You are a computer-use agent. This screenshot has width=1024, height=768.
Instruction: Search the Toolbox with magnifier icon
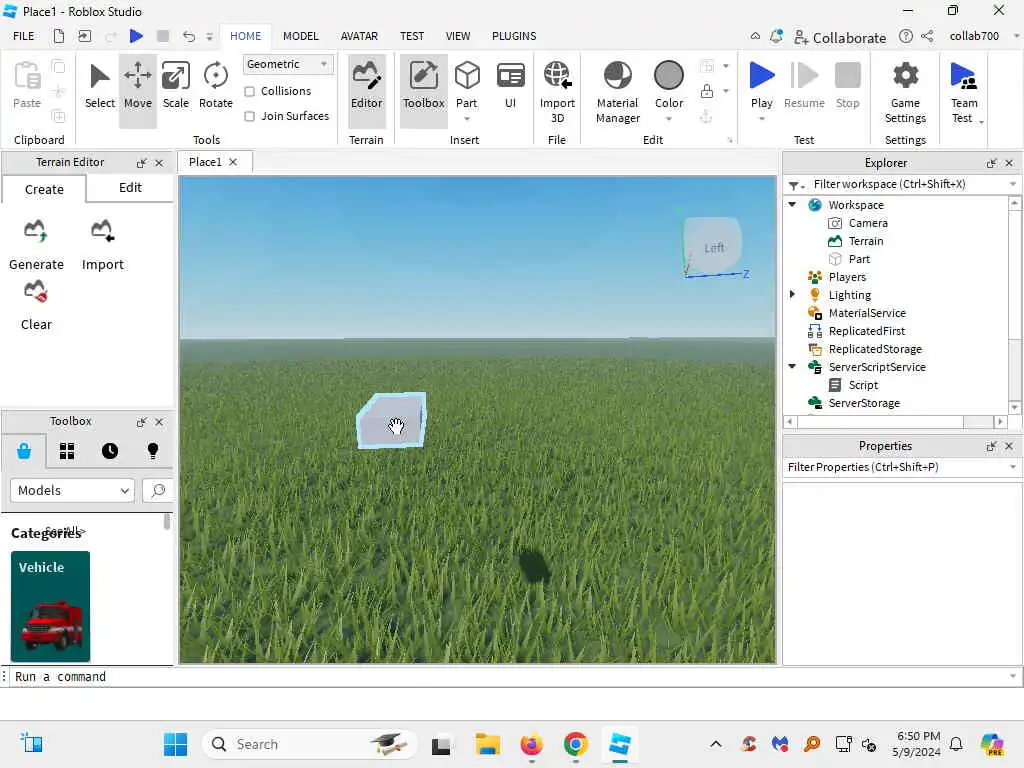click(x=157, y=490)
